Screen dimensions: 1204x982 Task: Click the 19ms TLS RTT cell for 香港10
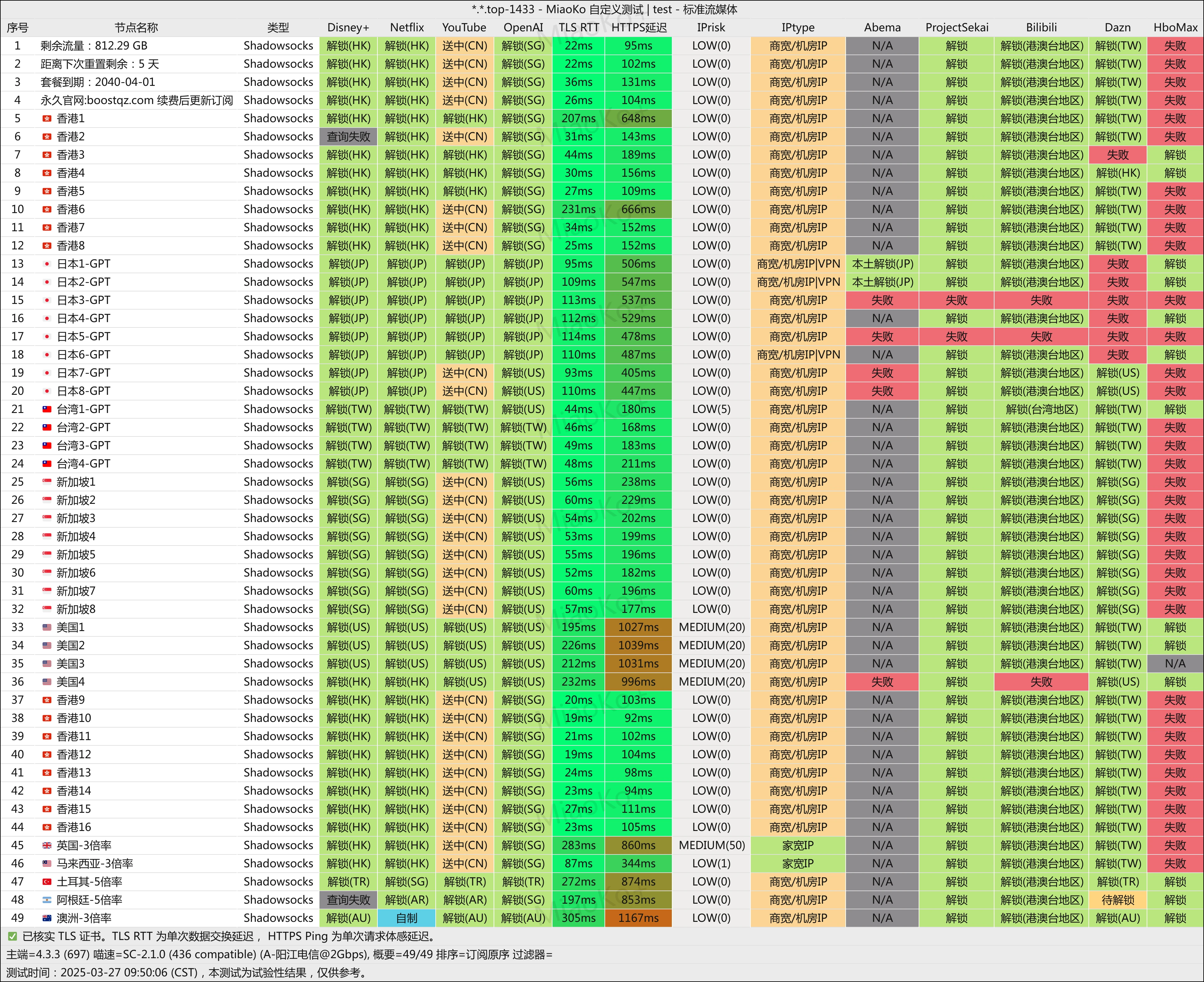[x=579, y=718]
